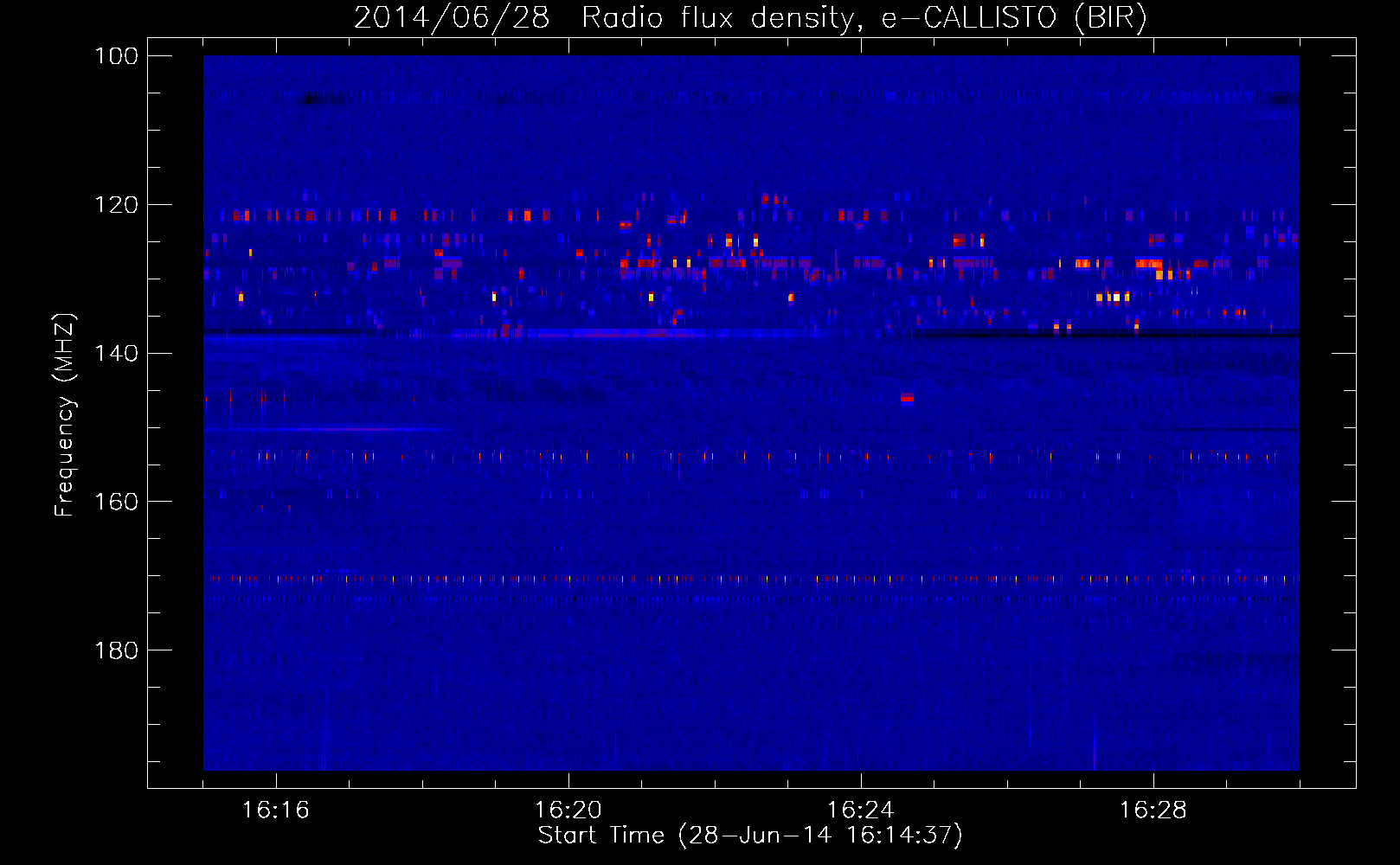Click the 16:24 time tick label
The width and height of the screenshot is (1400, 865).
click(x=861, y=811)
